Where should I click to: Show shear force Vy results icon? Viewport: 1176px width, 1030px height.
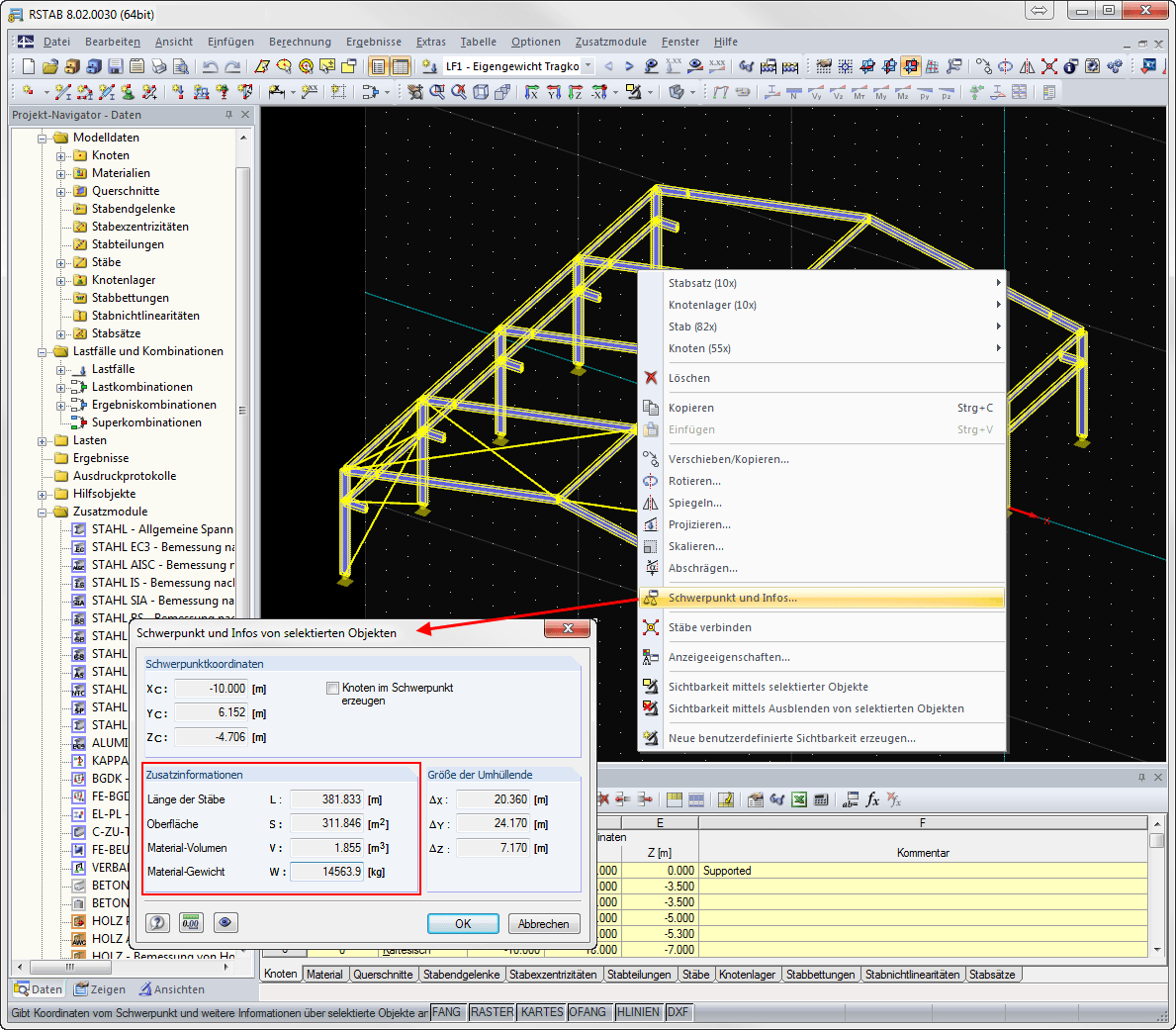(815, 92)
